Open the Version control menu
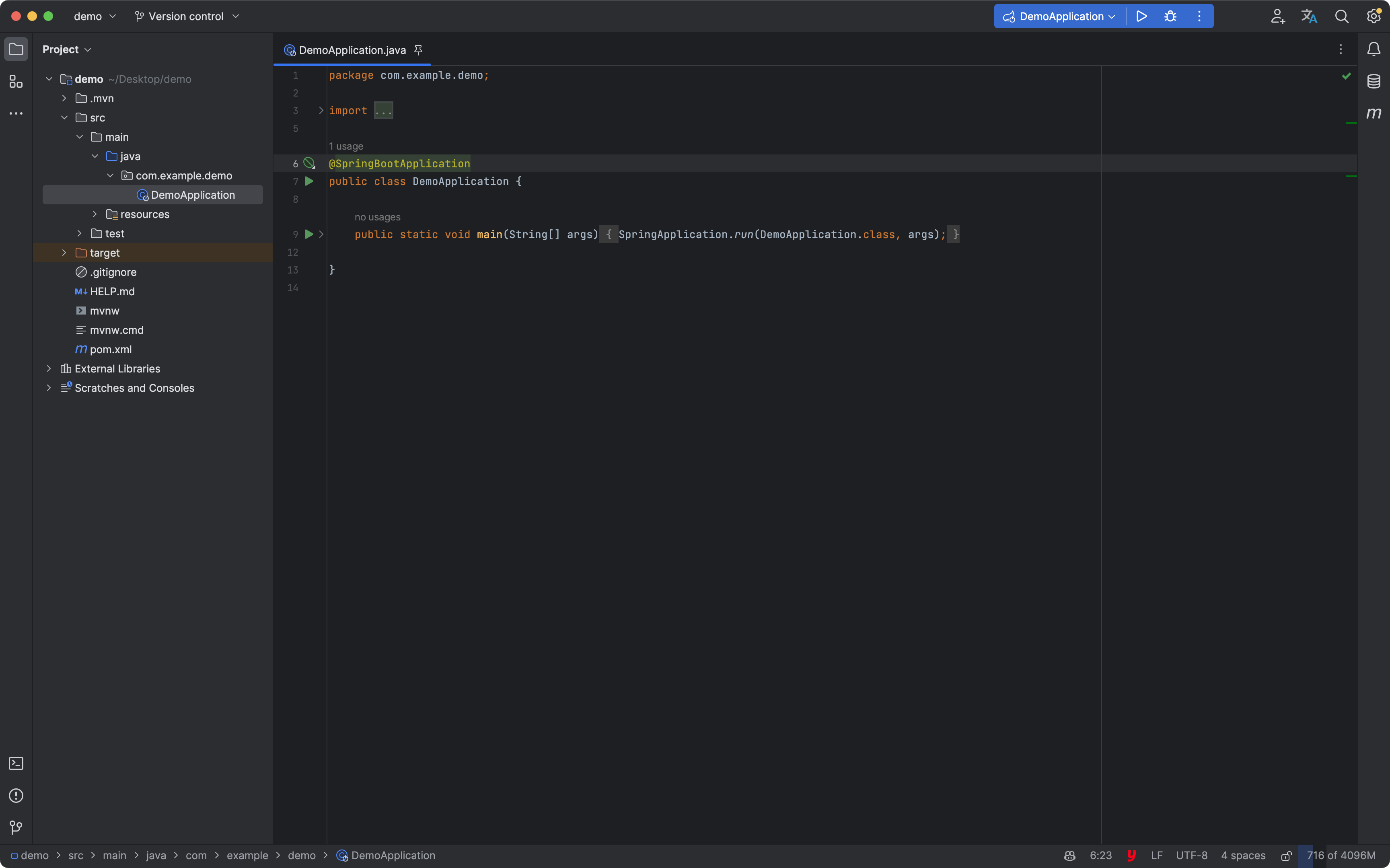Screen dimensions: 1390x868 187,16
